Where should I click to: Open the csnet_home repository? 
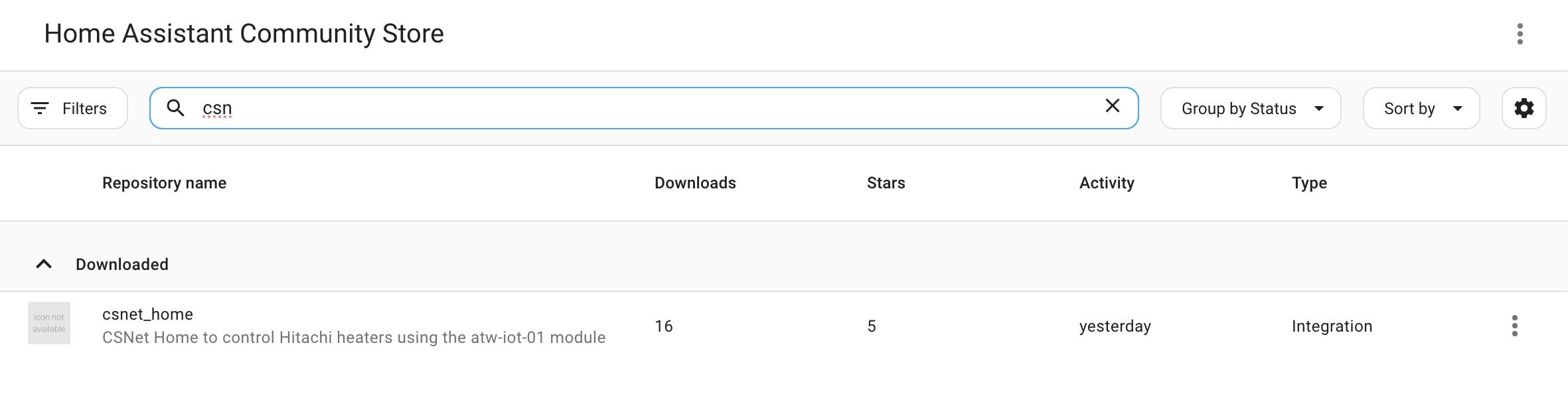[x=147, y=314]
